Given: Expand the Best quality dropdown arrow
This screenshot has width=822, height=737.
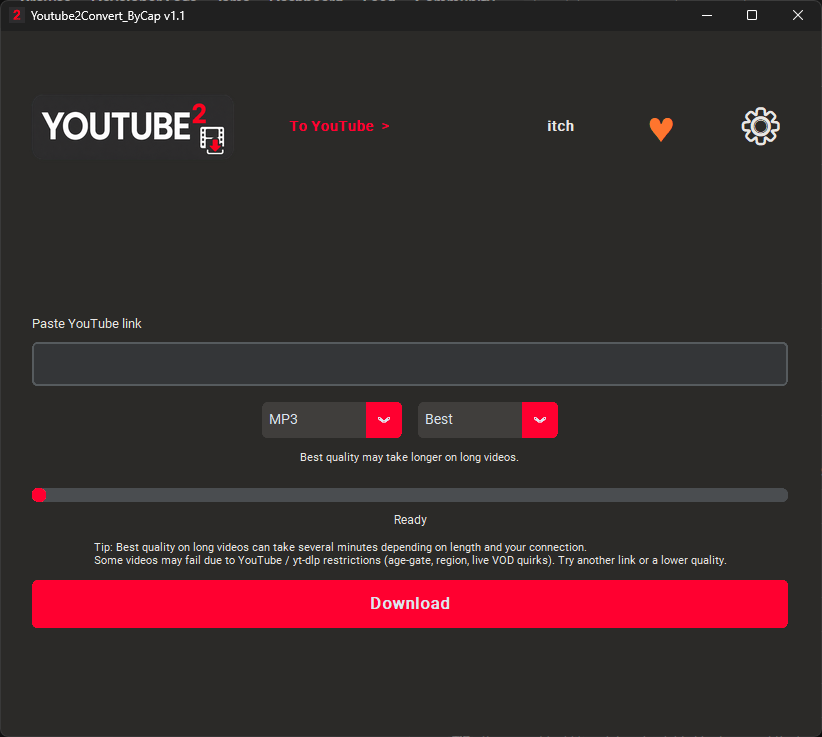Looking at the screenshot, I should pos(539,420).
